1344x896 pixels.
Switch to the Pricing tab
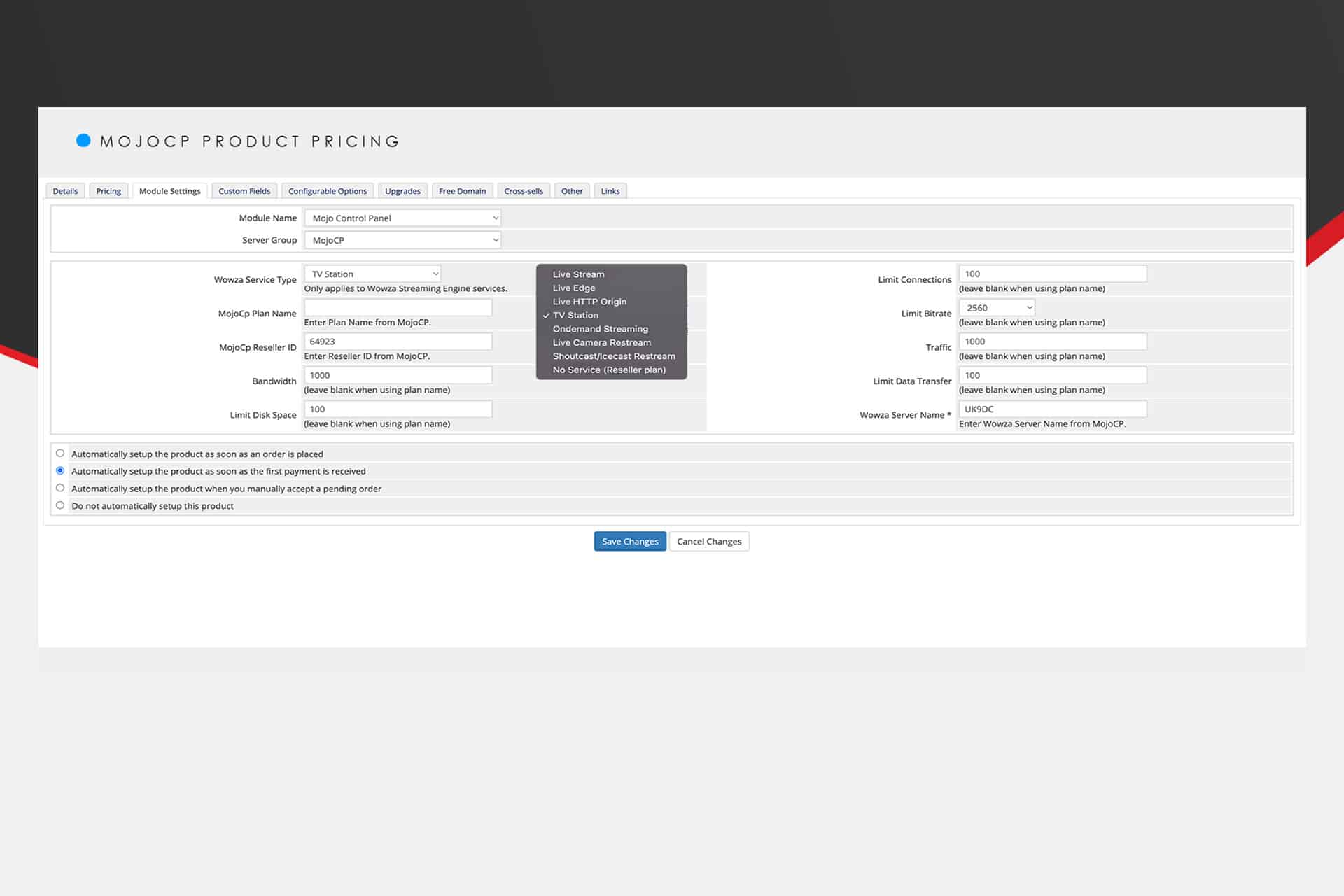coord(108,191)
